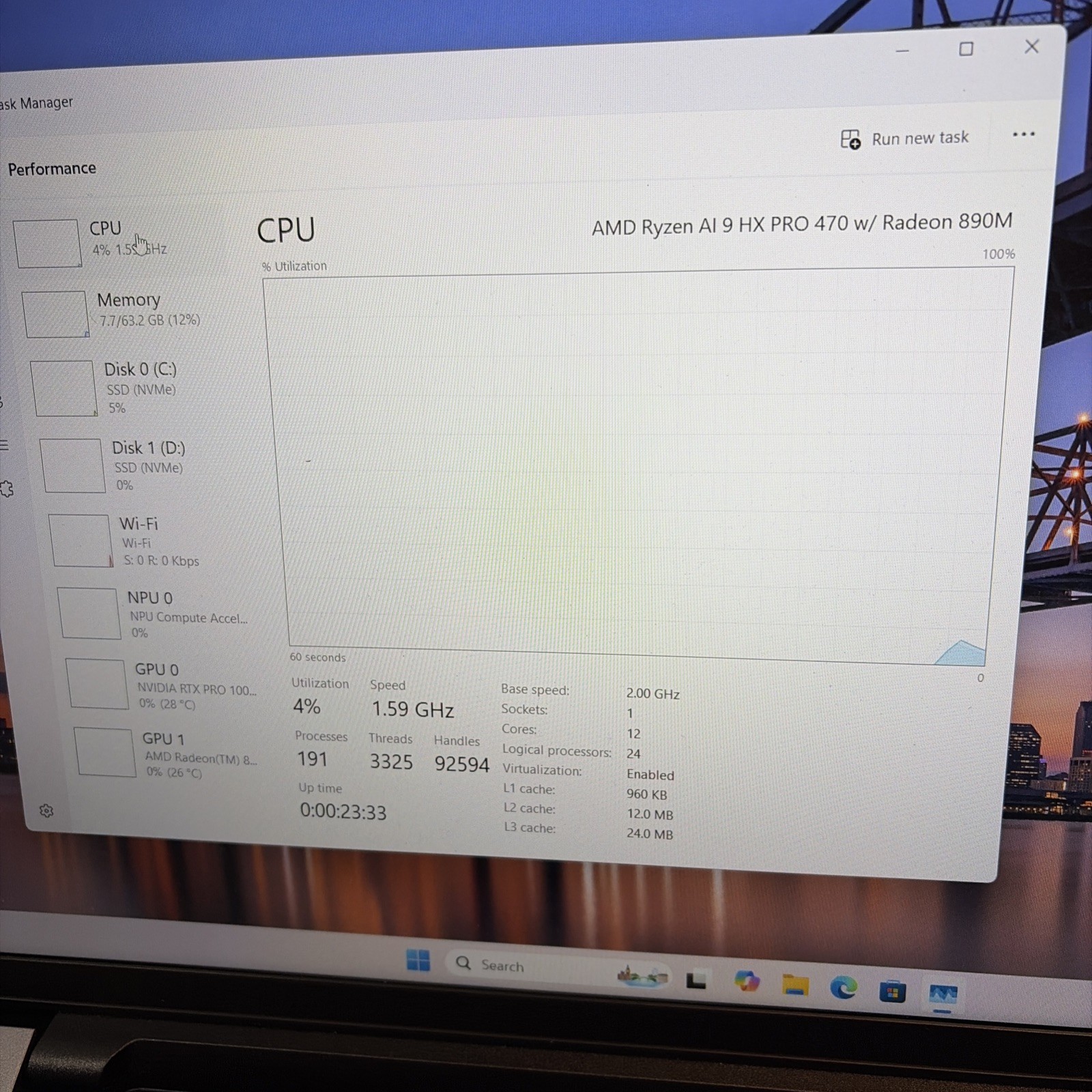Open Microsoft Store from the taskbar

click(x=892, y=991)
